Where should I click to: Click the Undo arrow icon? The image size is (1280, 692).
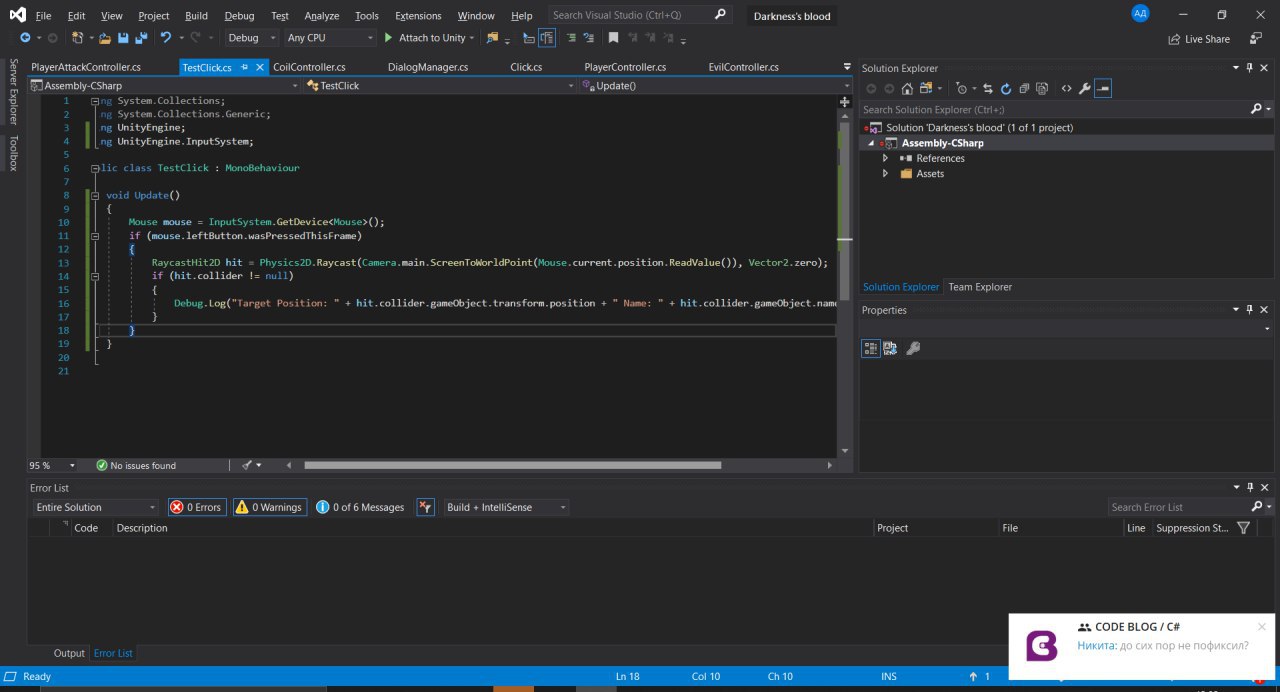point(166,38)
